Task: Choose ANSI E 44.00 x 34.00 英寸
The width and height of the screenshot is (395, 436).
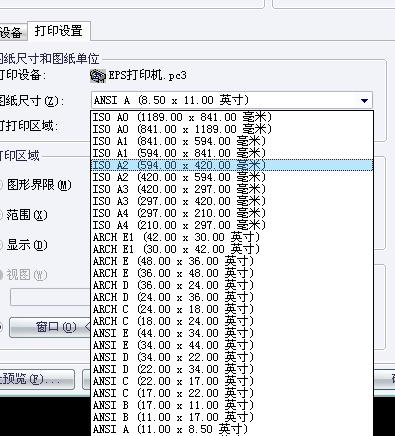Action: pos(232,333)
